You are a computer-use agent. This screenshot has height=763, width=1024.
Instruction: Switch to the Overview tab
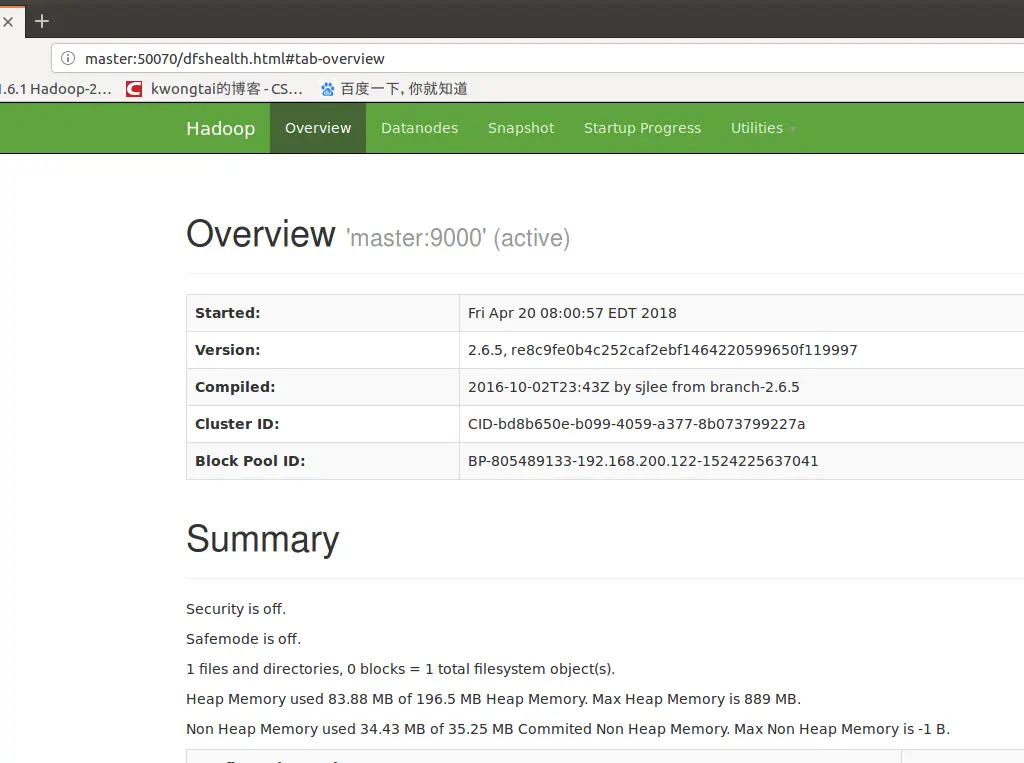pyautogui.click(x=318, y=128)
